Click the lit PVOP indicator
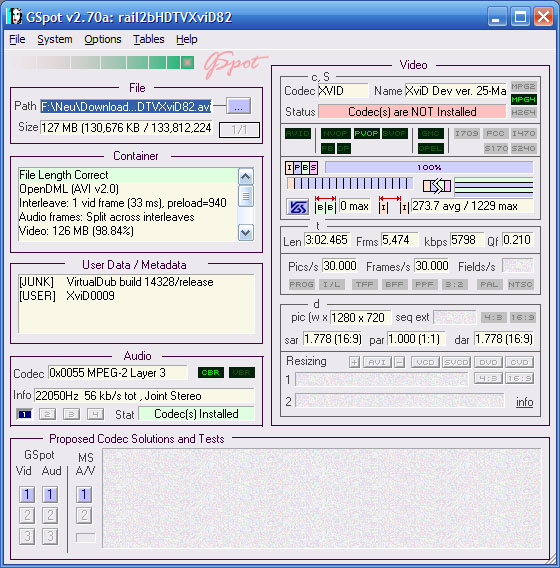This screenshot has height=568, width=560. click(x=366, y=134)
